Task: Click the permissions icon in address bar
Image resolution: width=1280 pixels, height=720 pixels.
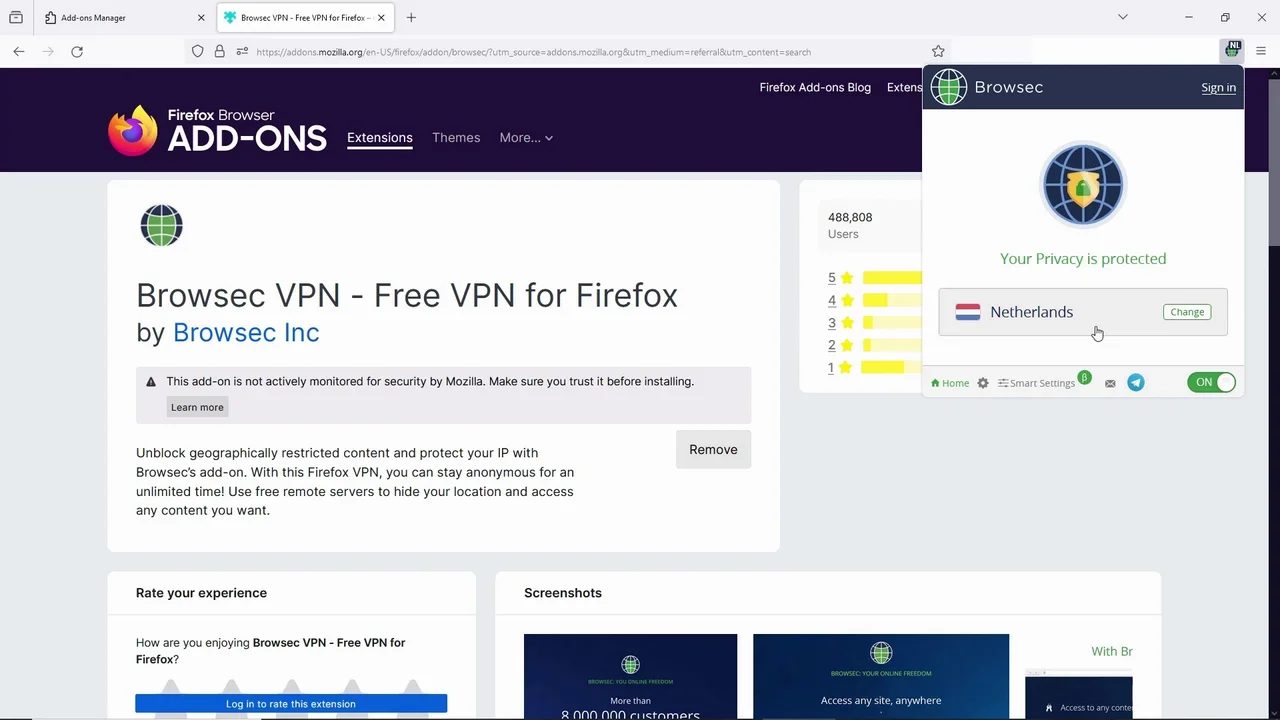Action: (x=242, y=51)
